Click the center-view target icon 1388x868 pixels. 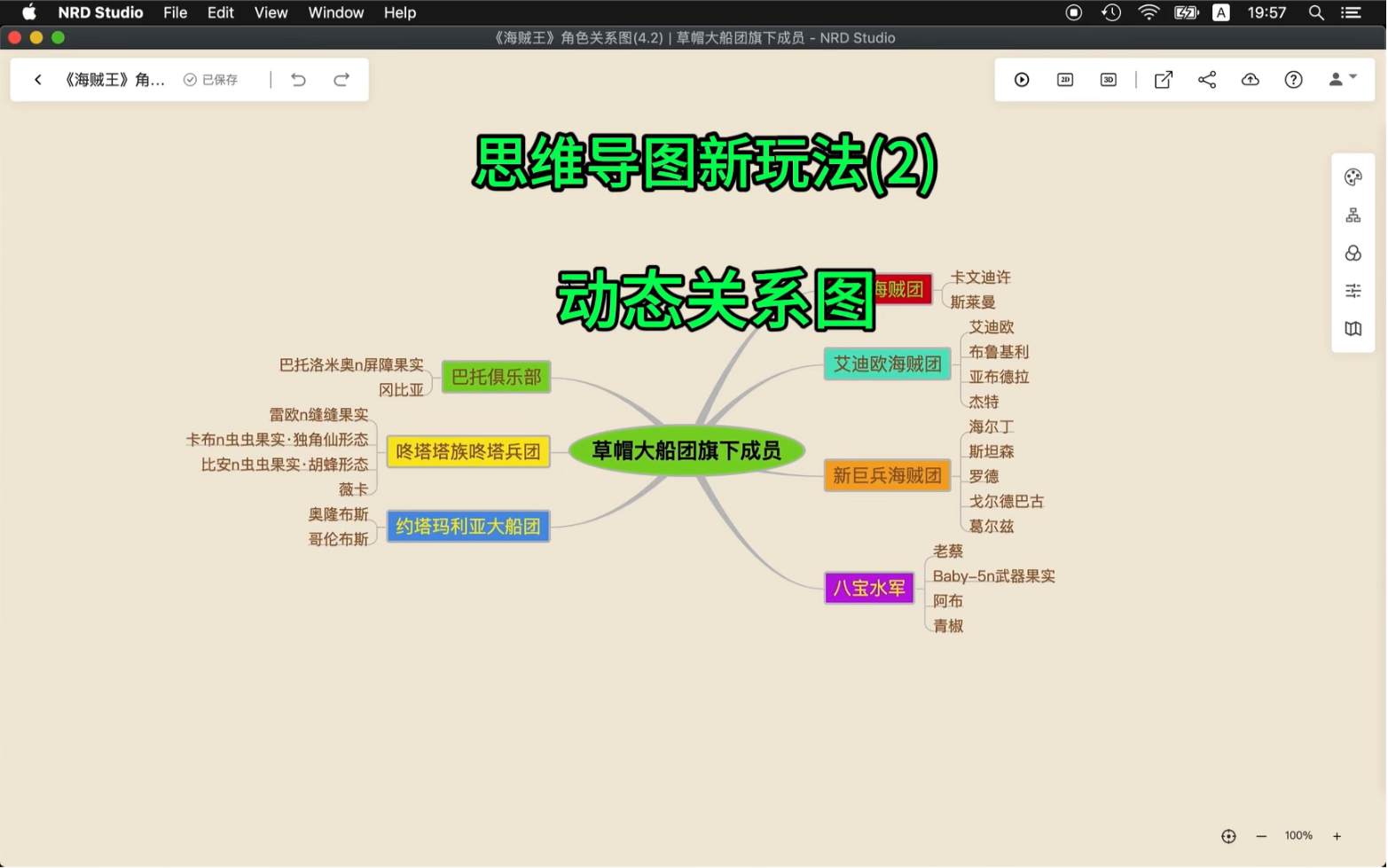click(x=1230, y=837)
